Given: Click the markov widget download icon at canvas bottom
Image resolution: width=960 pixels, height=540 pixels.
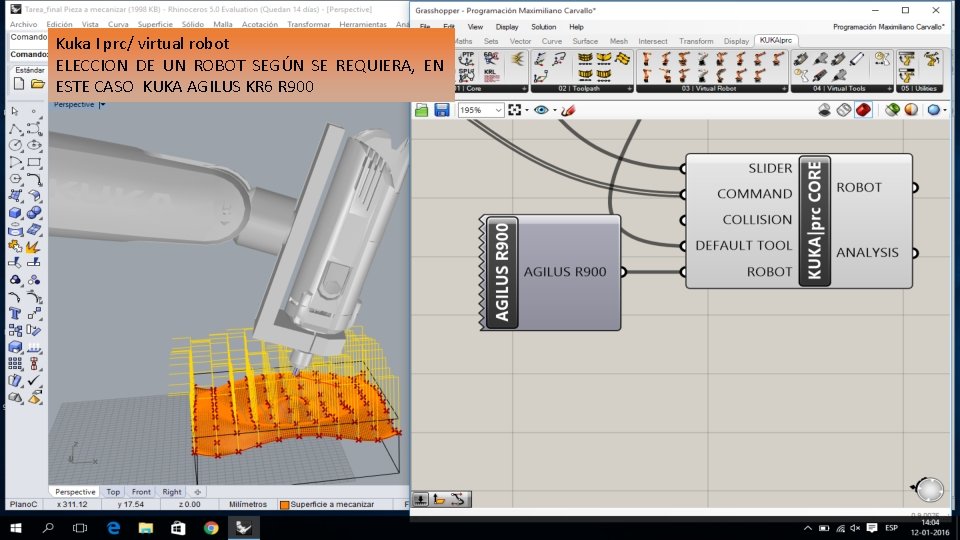Looking at the screenshot, I should pos(420,500).
